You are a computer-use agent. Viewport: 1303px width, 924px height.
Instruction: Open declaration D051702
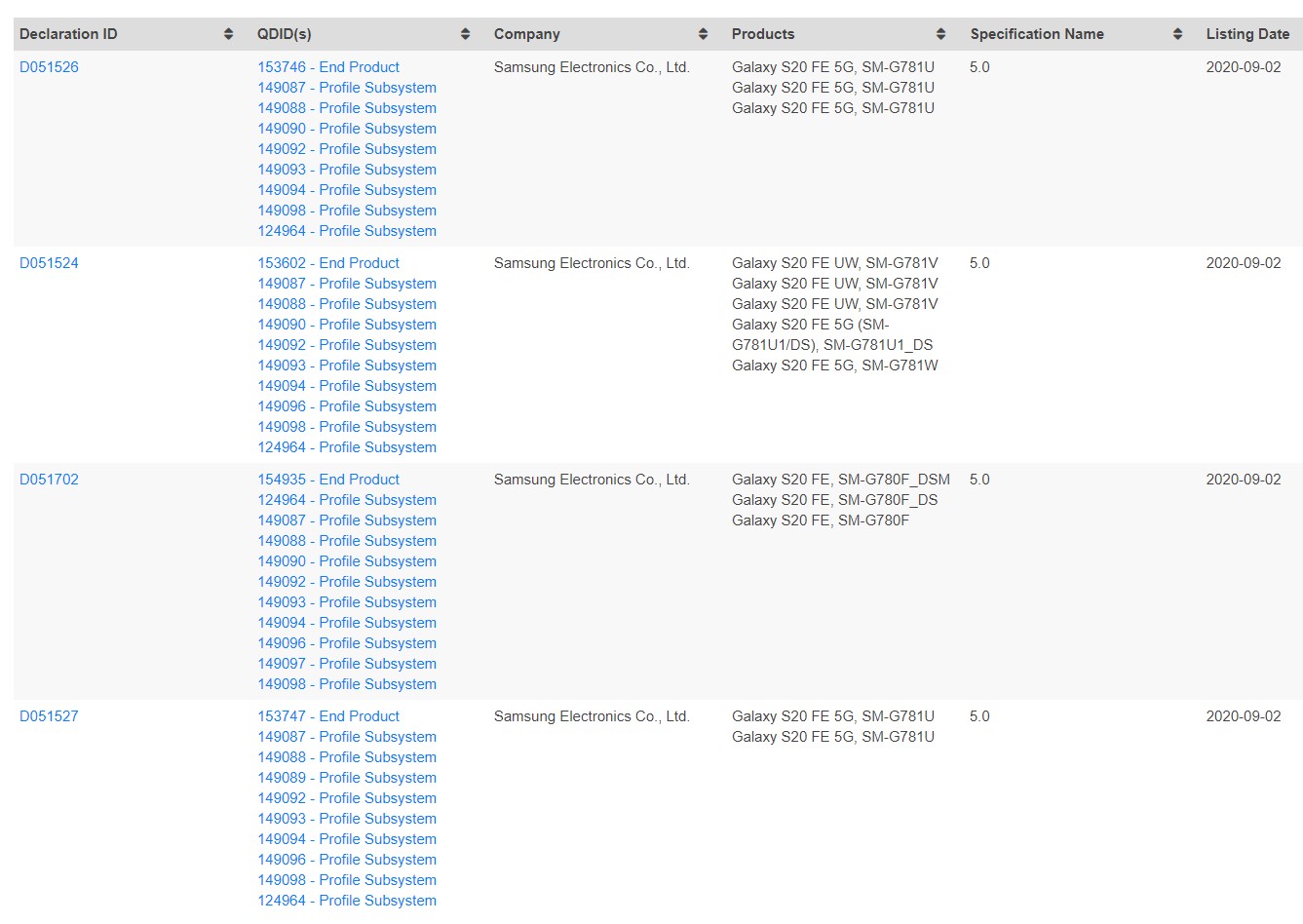pyautogui.click(x=49, y=480)
